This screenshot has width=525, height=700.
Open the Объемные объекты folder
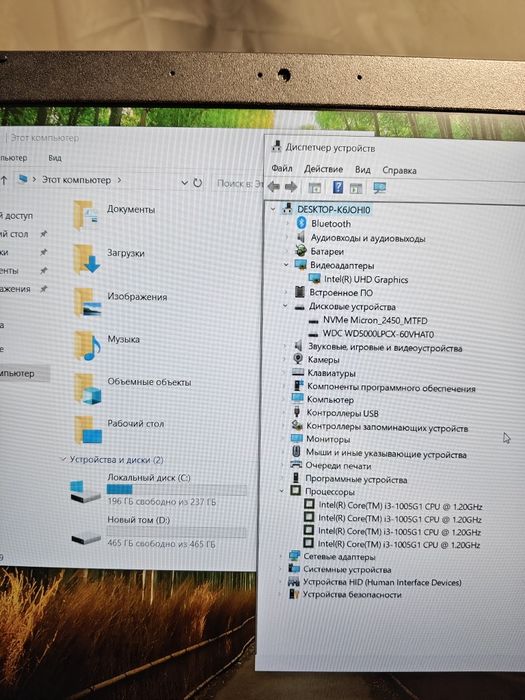pyautogui.click(x=149, y=382)
